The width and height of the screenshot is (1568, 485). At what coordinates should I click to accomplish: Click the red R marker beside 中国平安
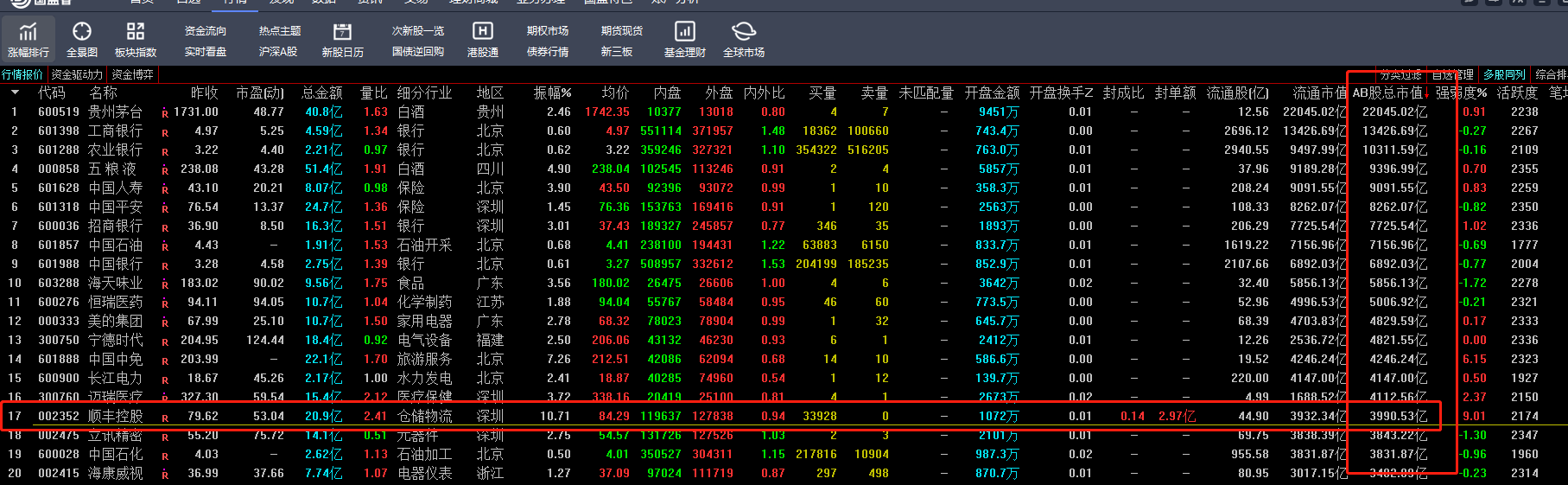click(x=164, y=209)
